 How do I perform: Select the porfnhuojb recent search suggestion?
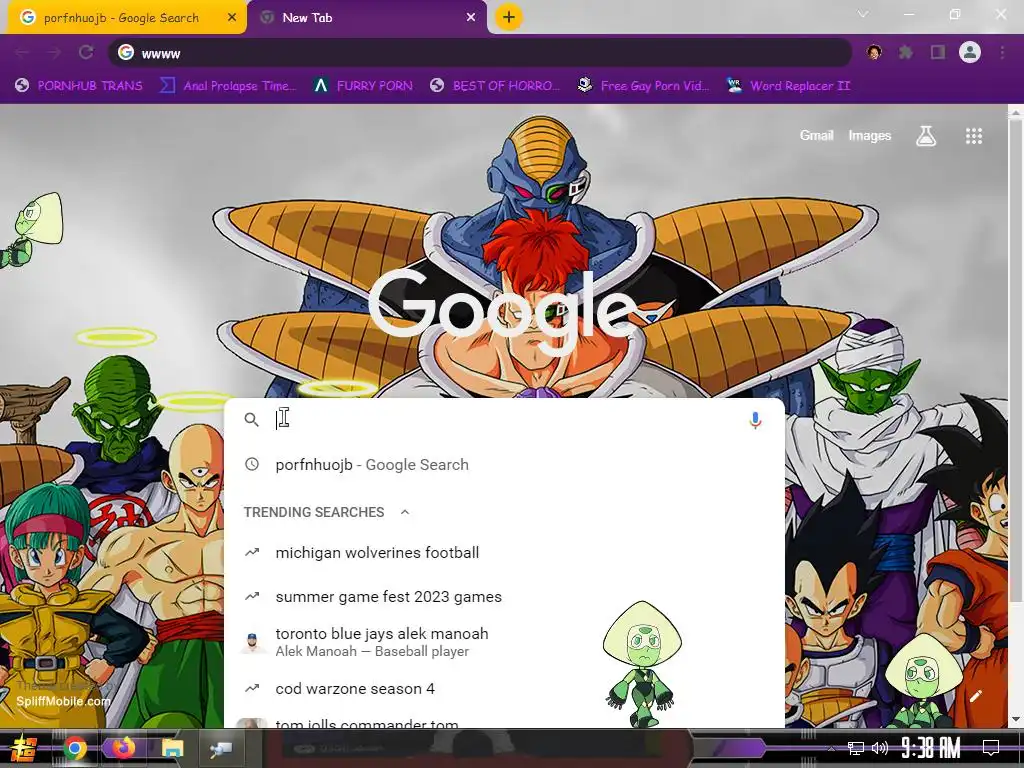point(504,464)
